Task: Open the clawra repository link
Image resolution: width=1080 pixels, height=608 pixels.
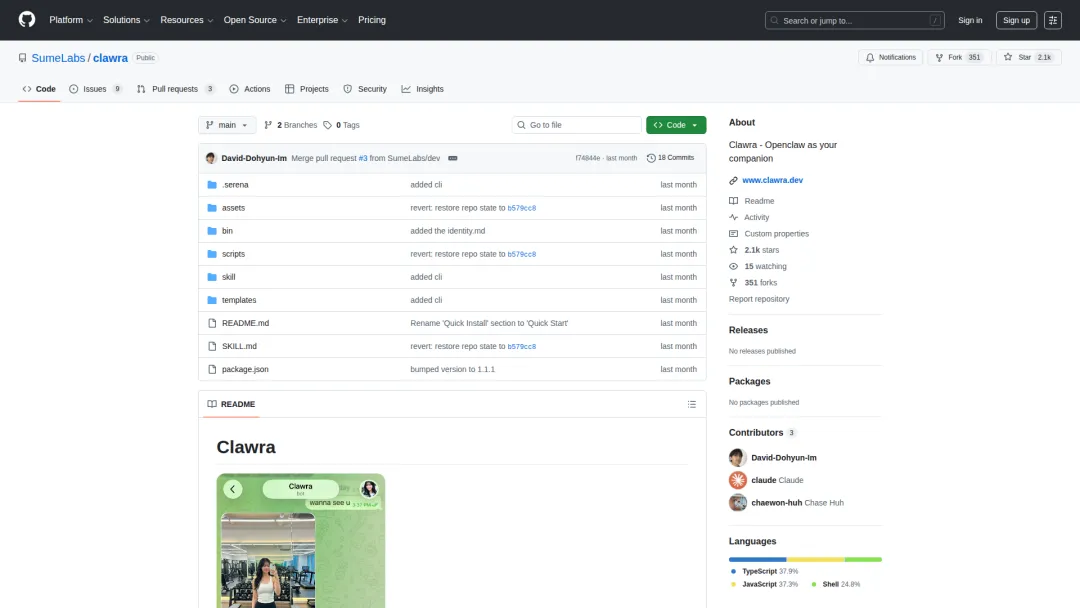Action: pos(110,58)
